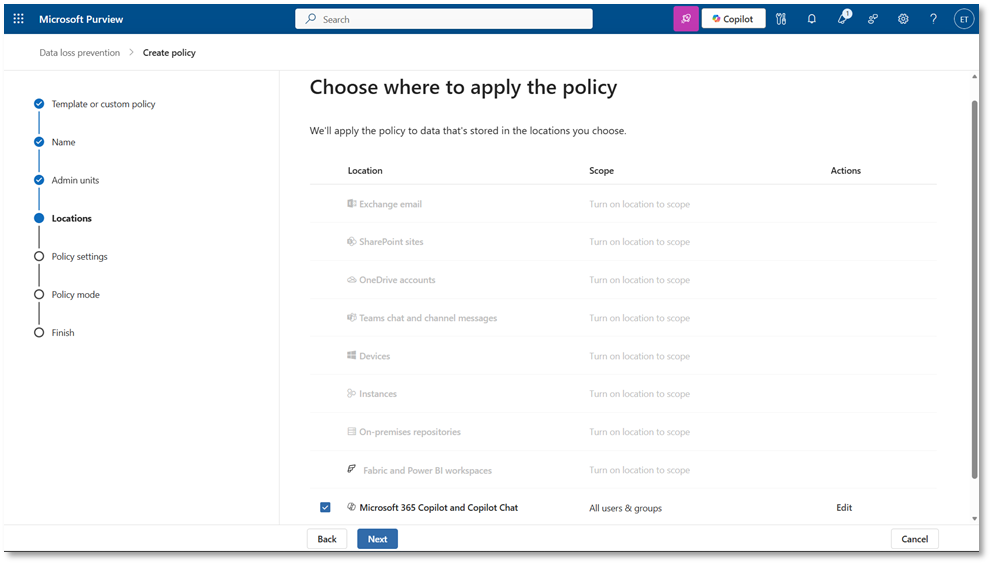The width and height of the screenshot is (992, 565).
Task: Open the app launcher waffle icon
Action: (18, 19)
